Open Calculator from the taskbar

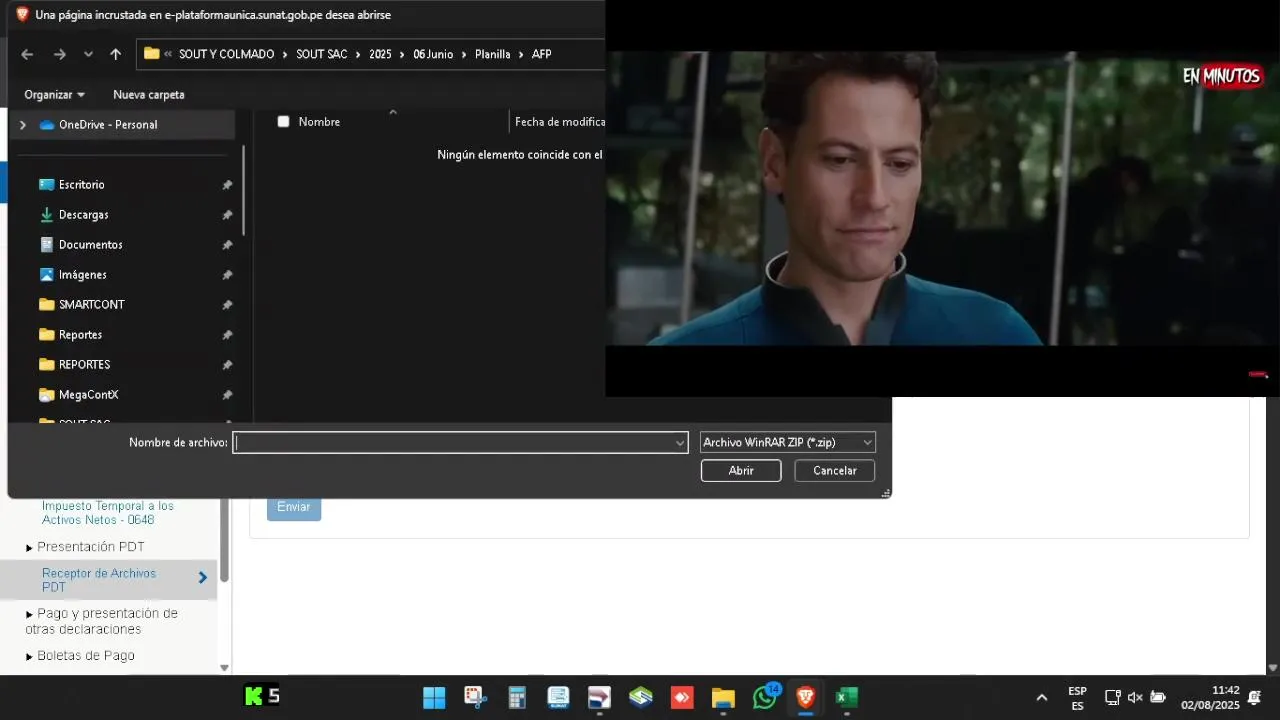tap(517, 697)
